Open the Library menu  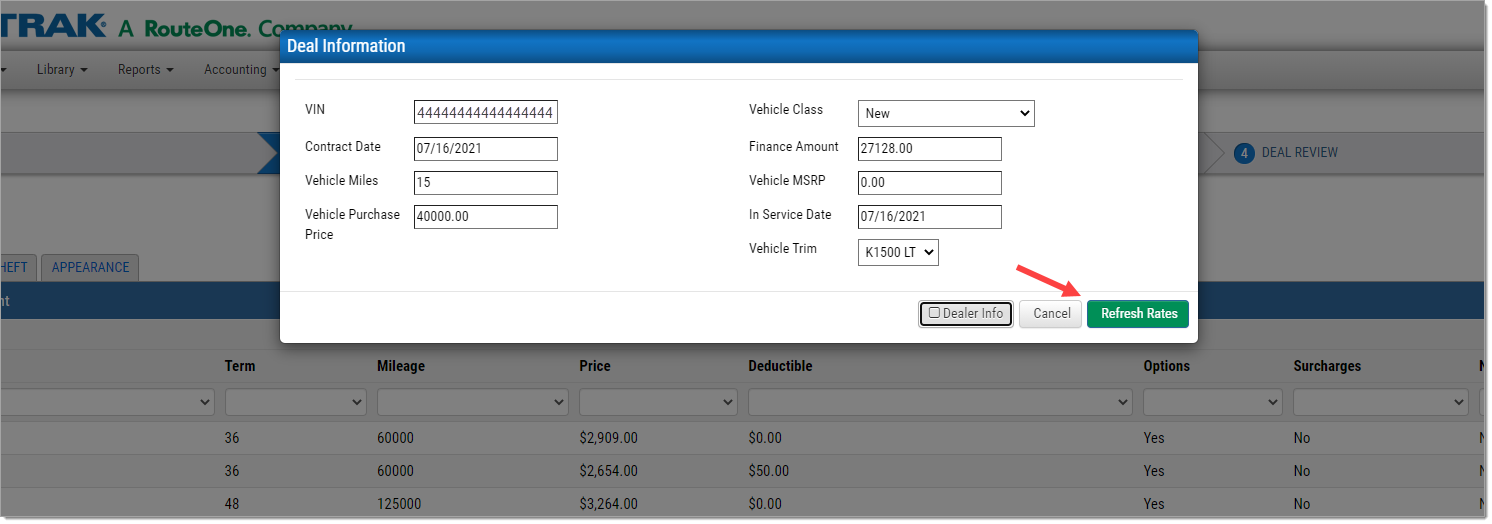(x=62, y=70)
